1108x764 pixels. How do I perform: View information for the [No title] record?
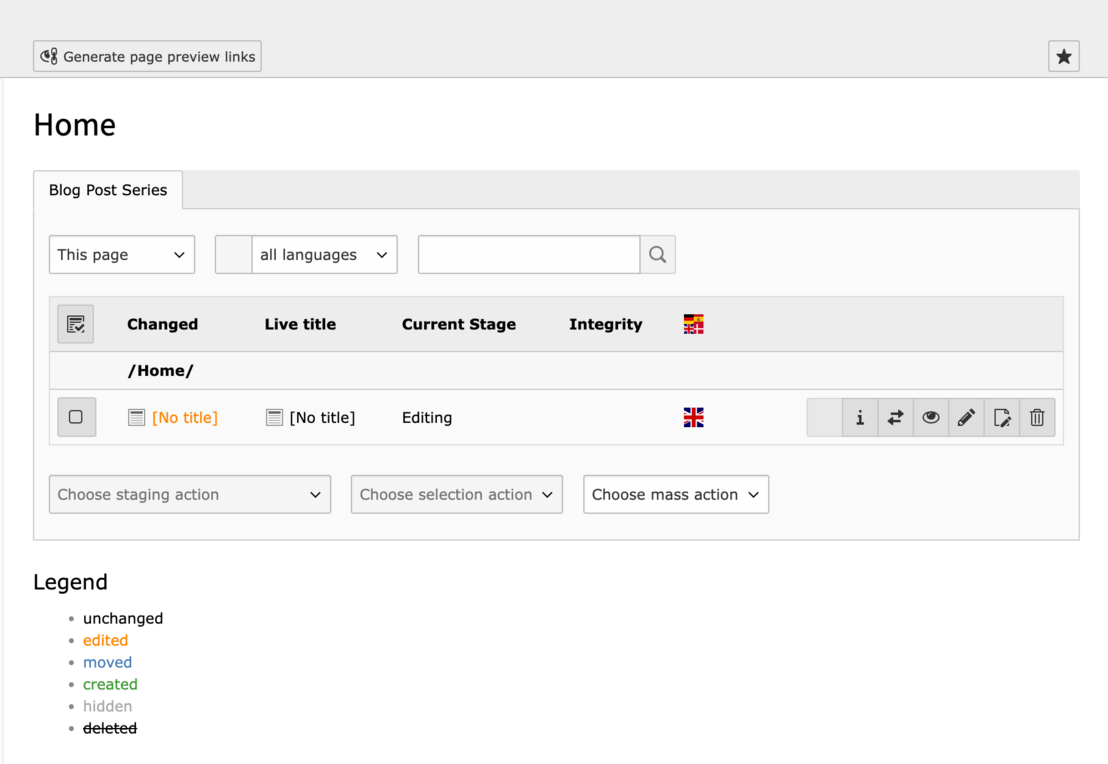tap(860, 417)
